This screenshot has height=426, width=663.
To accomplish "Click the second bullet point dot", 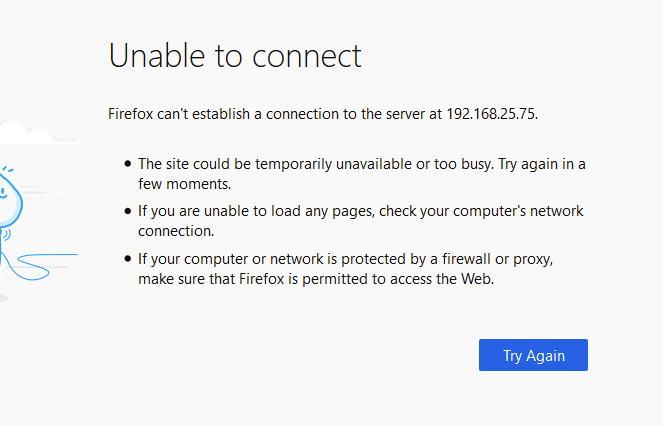I will click(x=128, y=211).
